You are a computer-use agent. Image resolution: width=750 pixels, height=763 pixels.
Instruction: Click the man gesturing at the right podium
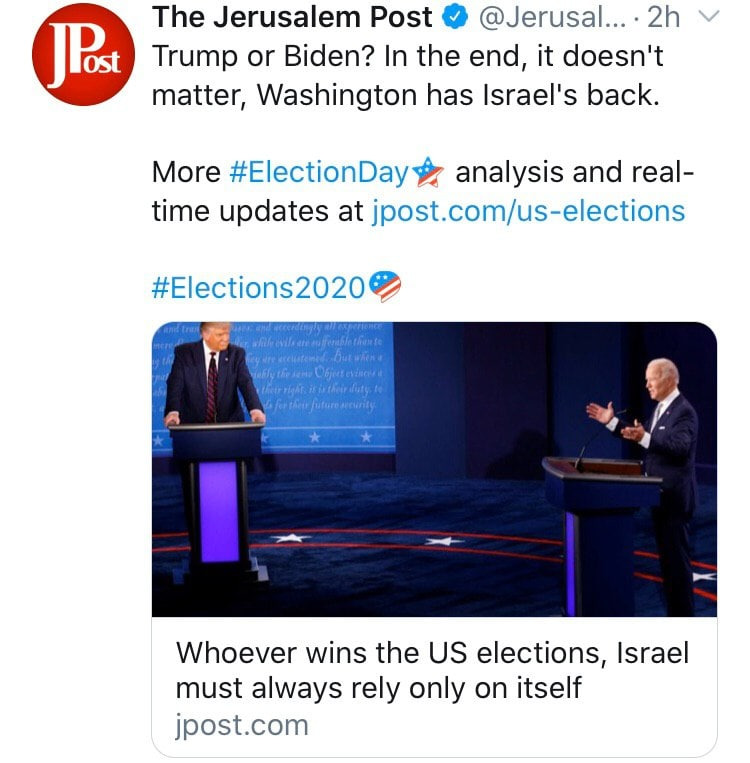[658, 440]
